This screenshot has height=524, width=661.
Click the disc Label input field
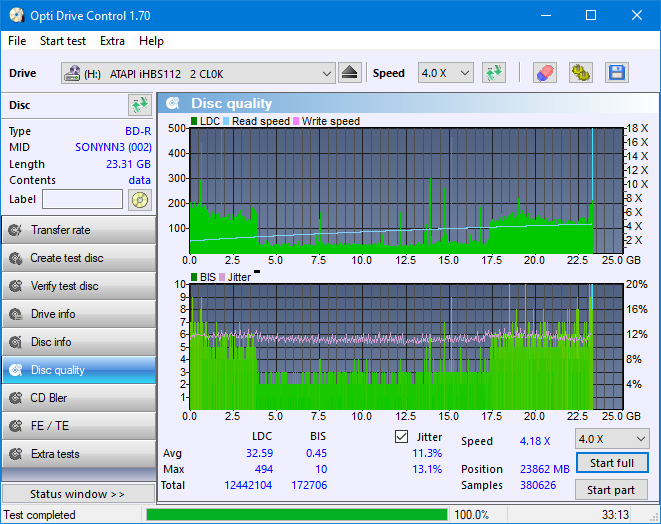(x=83, y=199)
